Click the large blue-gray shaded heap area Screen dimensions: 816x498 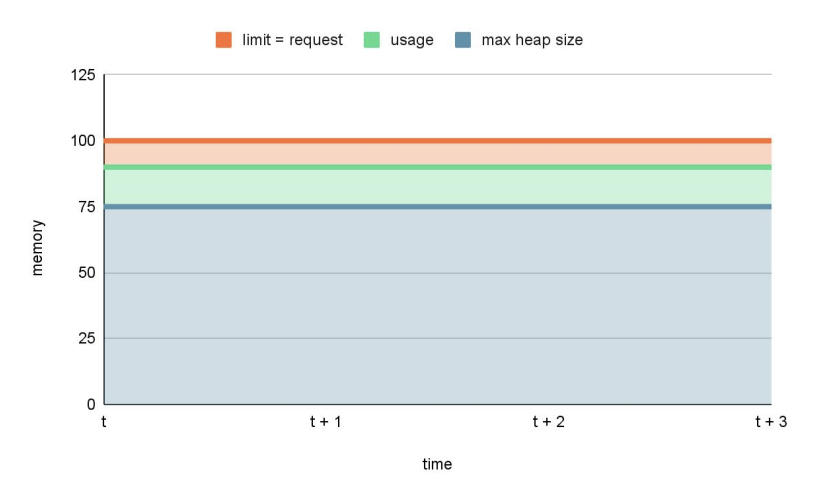pos(437,305)
